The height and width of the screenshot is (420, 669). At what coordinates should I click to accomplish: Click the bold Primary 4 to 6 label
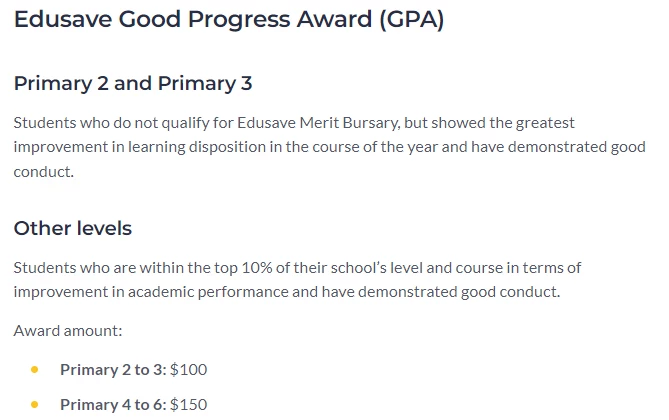point(113,405)
